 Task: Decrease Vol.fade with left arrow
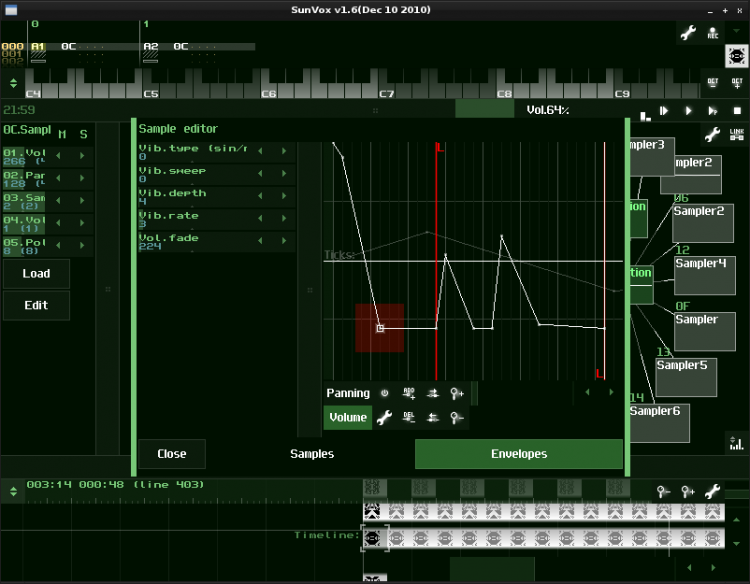pos(260,242)
